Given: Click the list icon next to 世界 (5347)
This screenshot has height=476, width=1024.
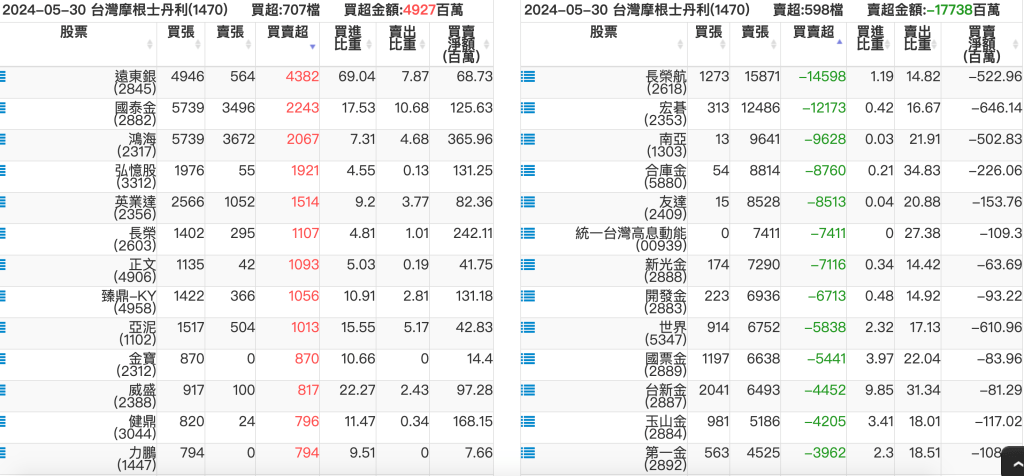Looking at the screenshot, I should 528,328.
